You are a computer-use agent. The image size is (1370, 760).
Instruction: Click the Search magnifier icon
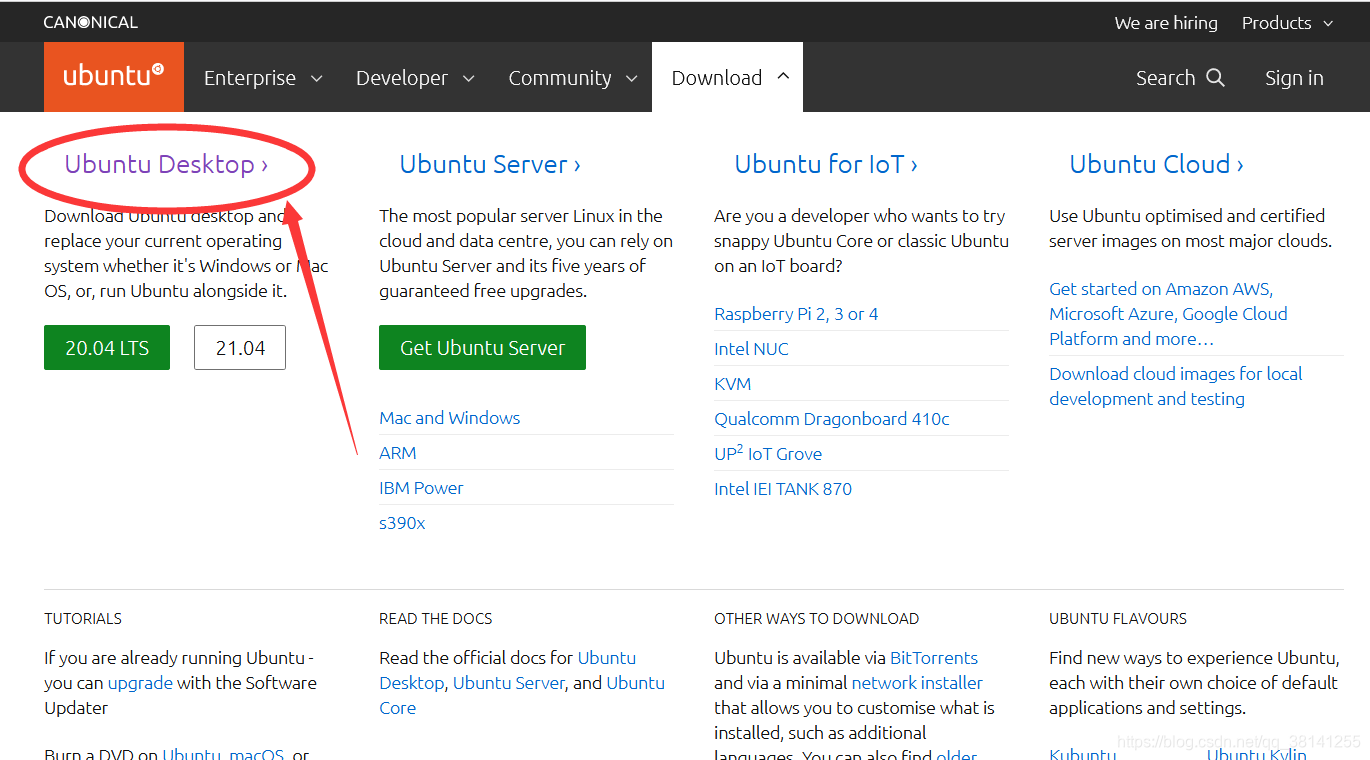click(x=1215, y=78)
